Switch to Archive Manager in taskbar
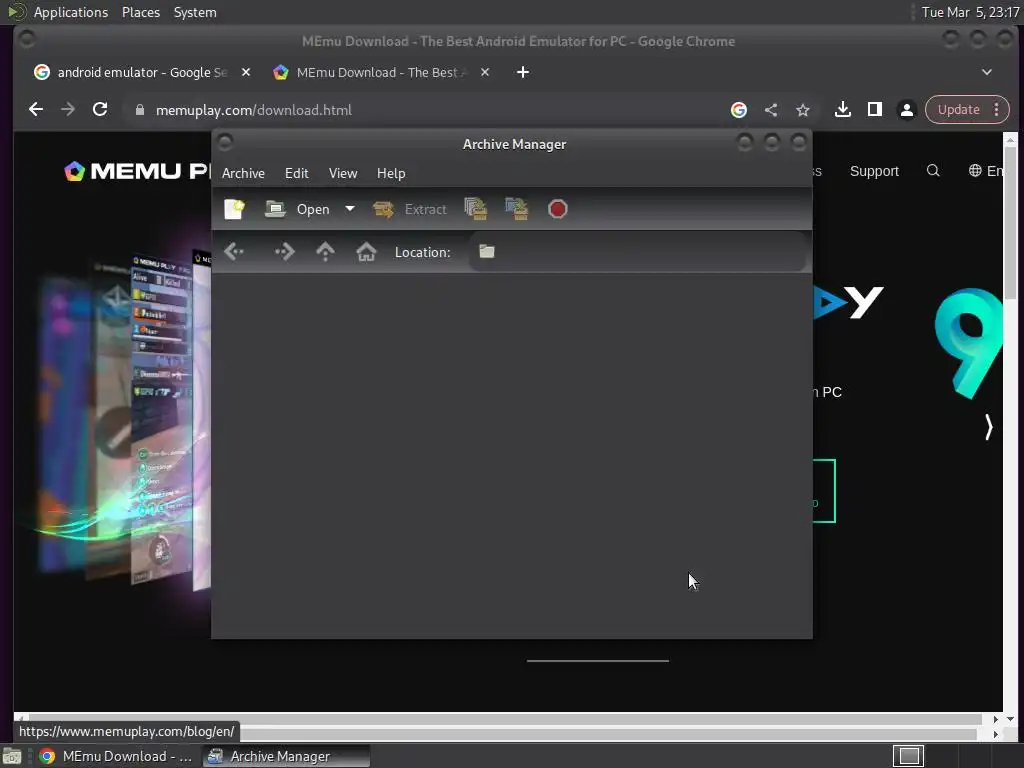The height and width of the screenshot is (768, 1024). tap(286, 756)
